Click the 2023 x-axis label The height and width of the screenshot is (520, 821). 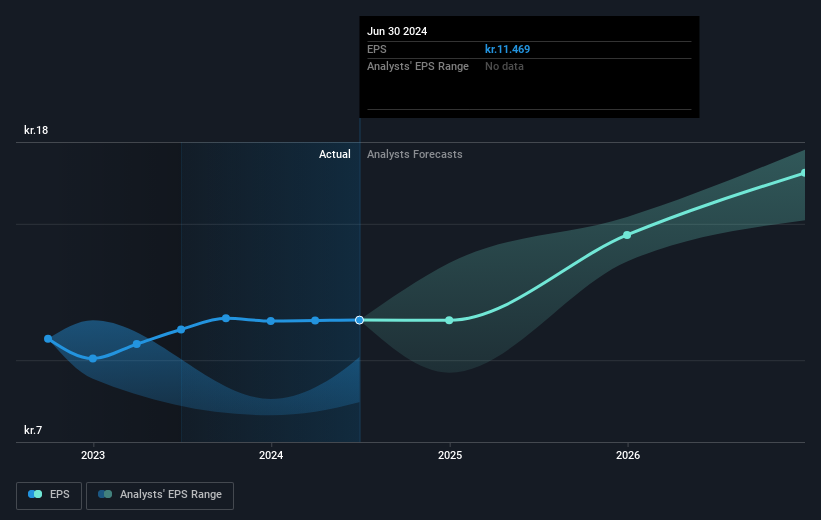(x=93, y=455)
